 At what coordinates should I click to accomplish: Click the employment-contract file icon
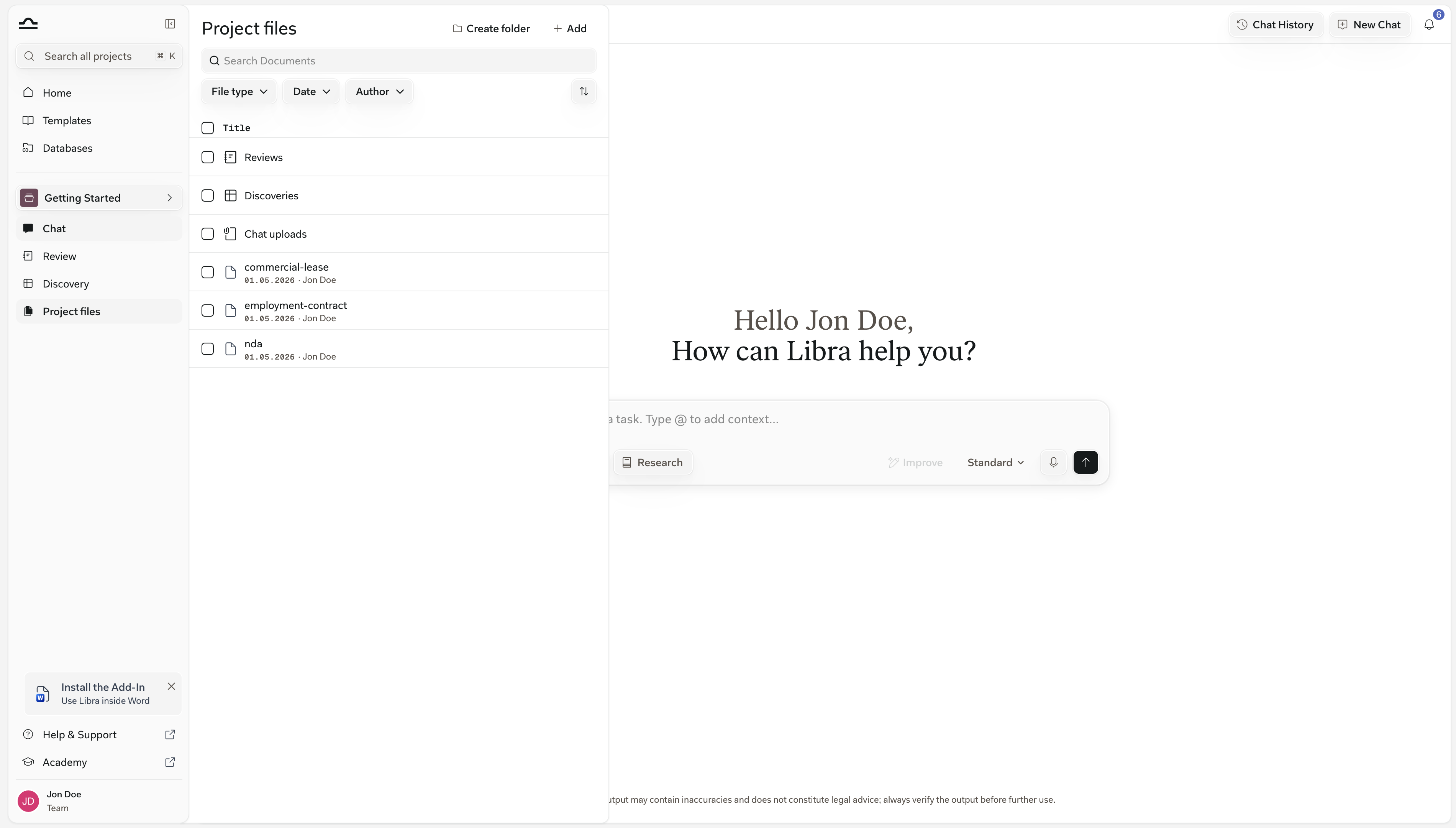click(x=230, y=310)
